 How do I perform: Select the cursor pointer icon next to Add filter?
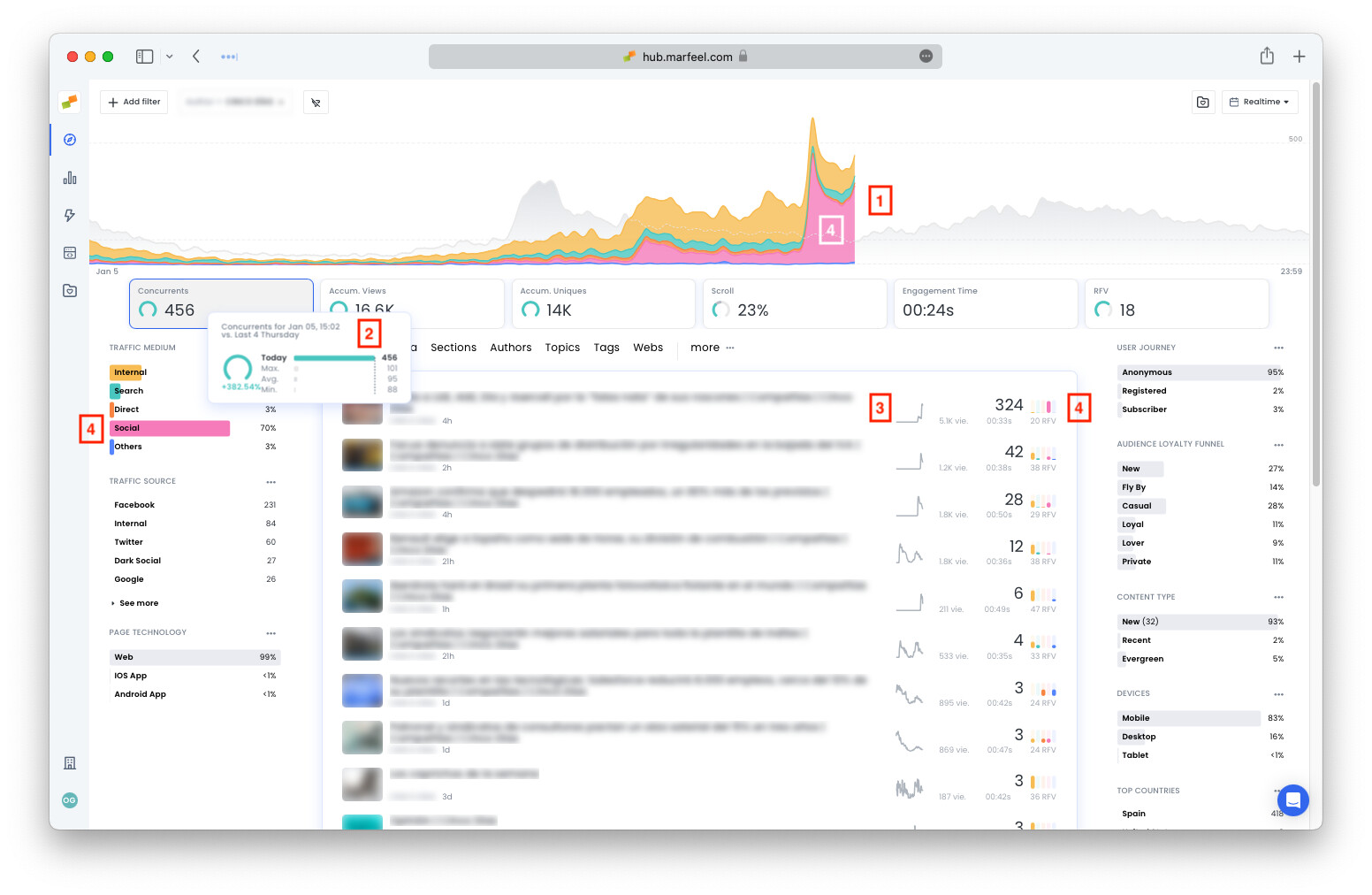[x=316, y=102]
